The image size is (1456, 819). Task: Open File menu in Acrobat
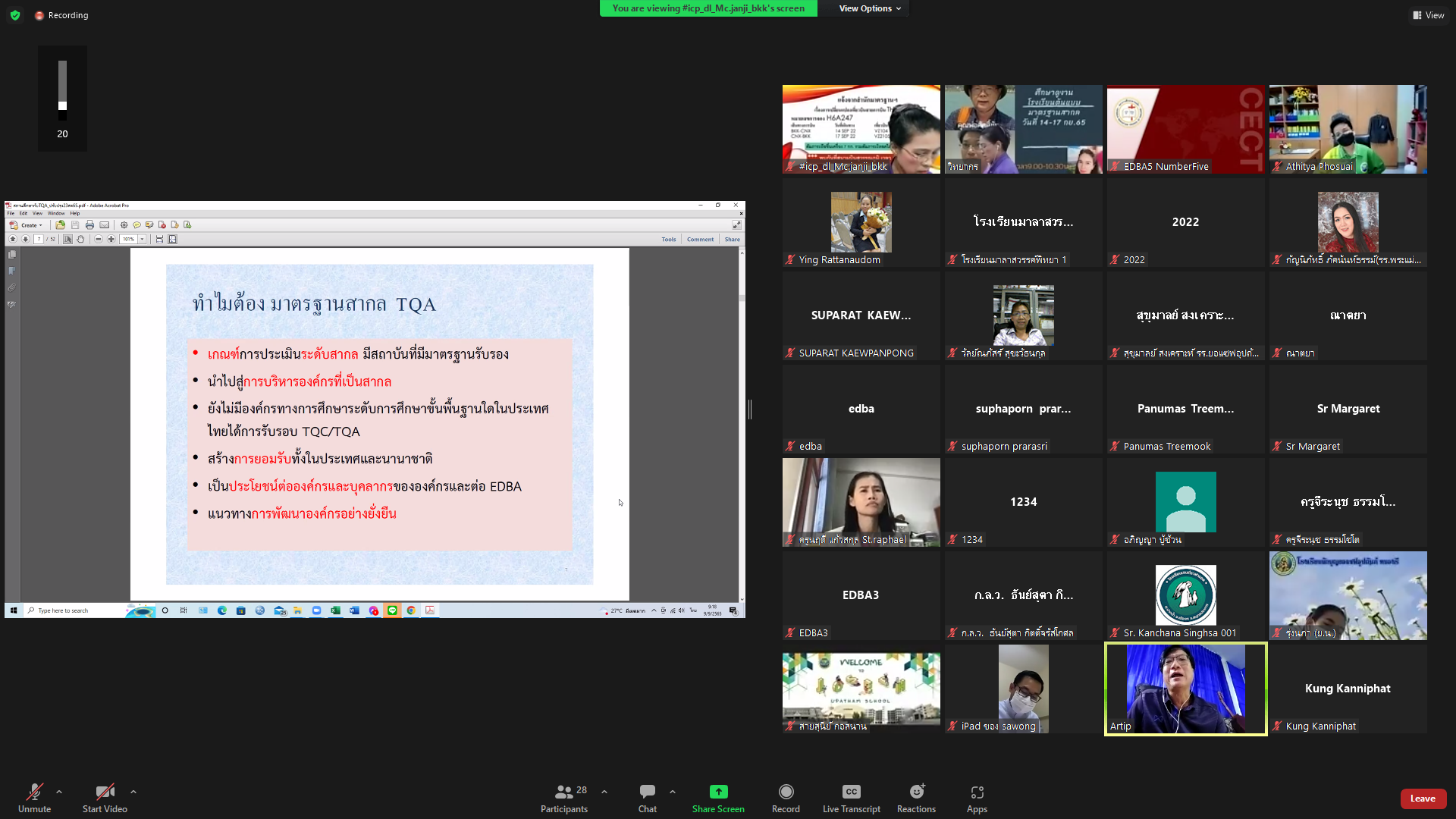pos(11,213)
